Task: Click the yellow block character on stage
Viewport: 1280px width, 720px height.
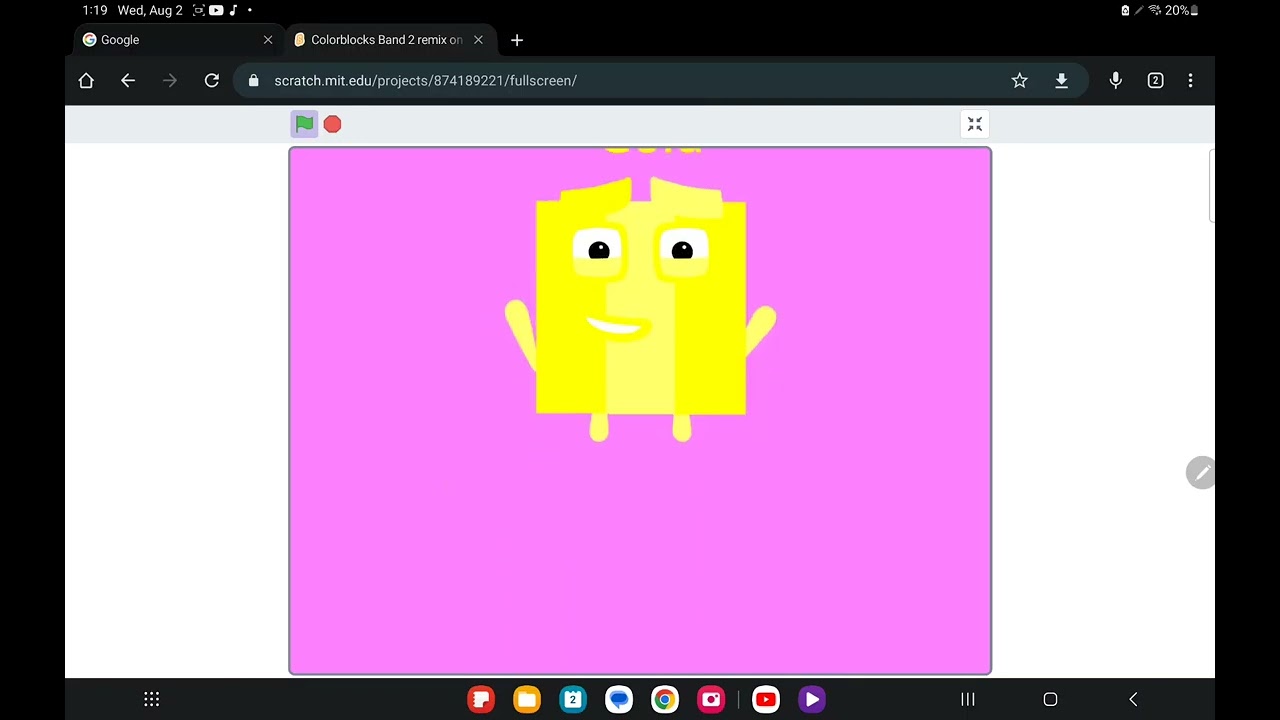Action: (x=641, y=309)
